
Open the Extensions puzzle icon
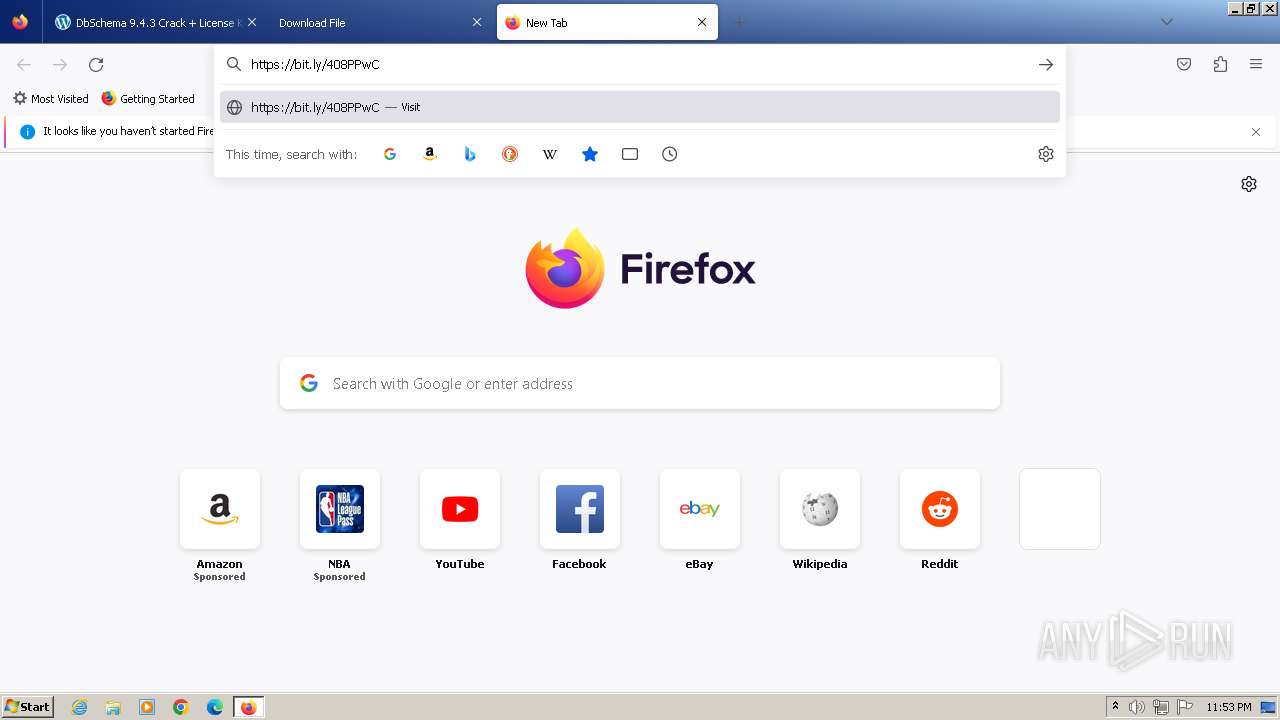tap(1220, 64)
